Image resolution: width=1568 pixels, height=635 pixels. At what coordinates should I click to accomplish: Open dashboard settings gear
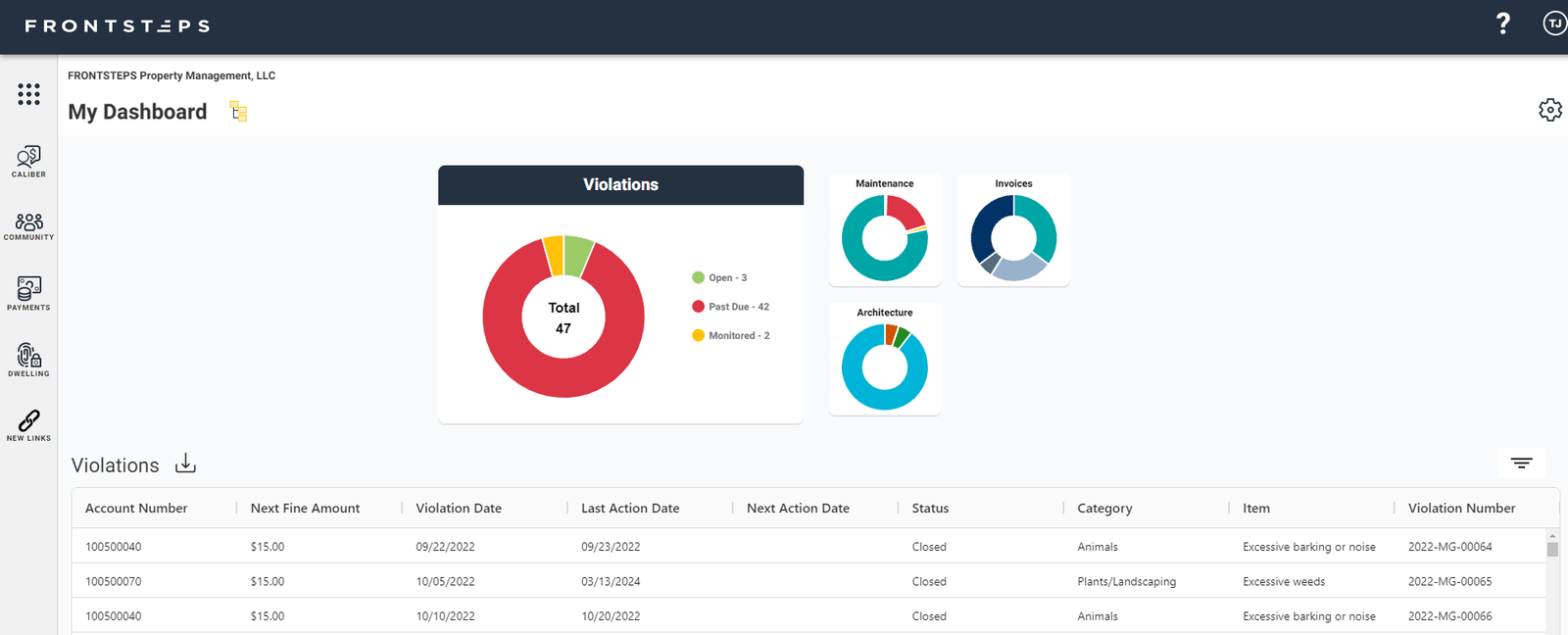1550,110
